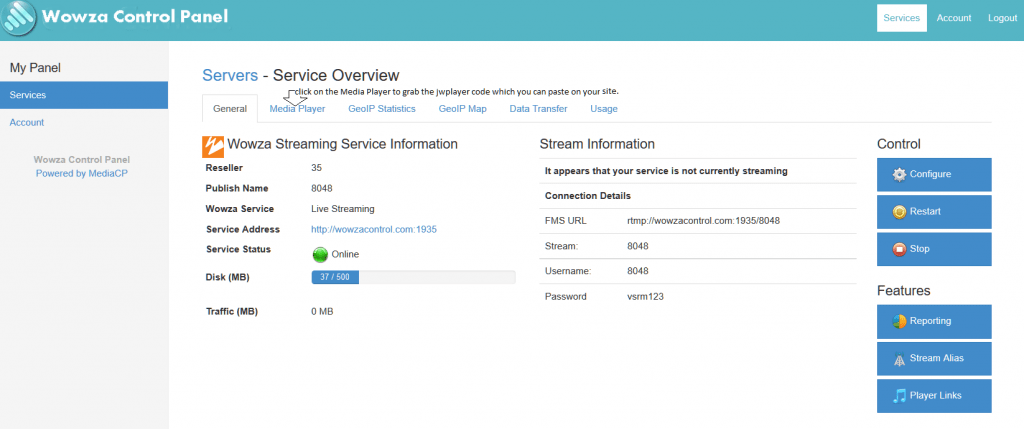Image resolution: width=1024 pixels, height=429 pixels.
Task: Open the Stream Alias feature
Action: coord(934,358)
